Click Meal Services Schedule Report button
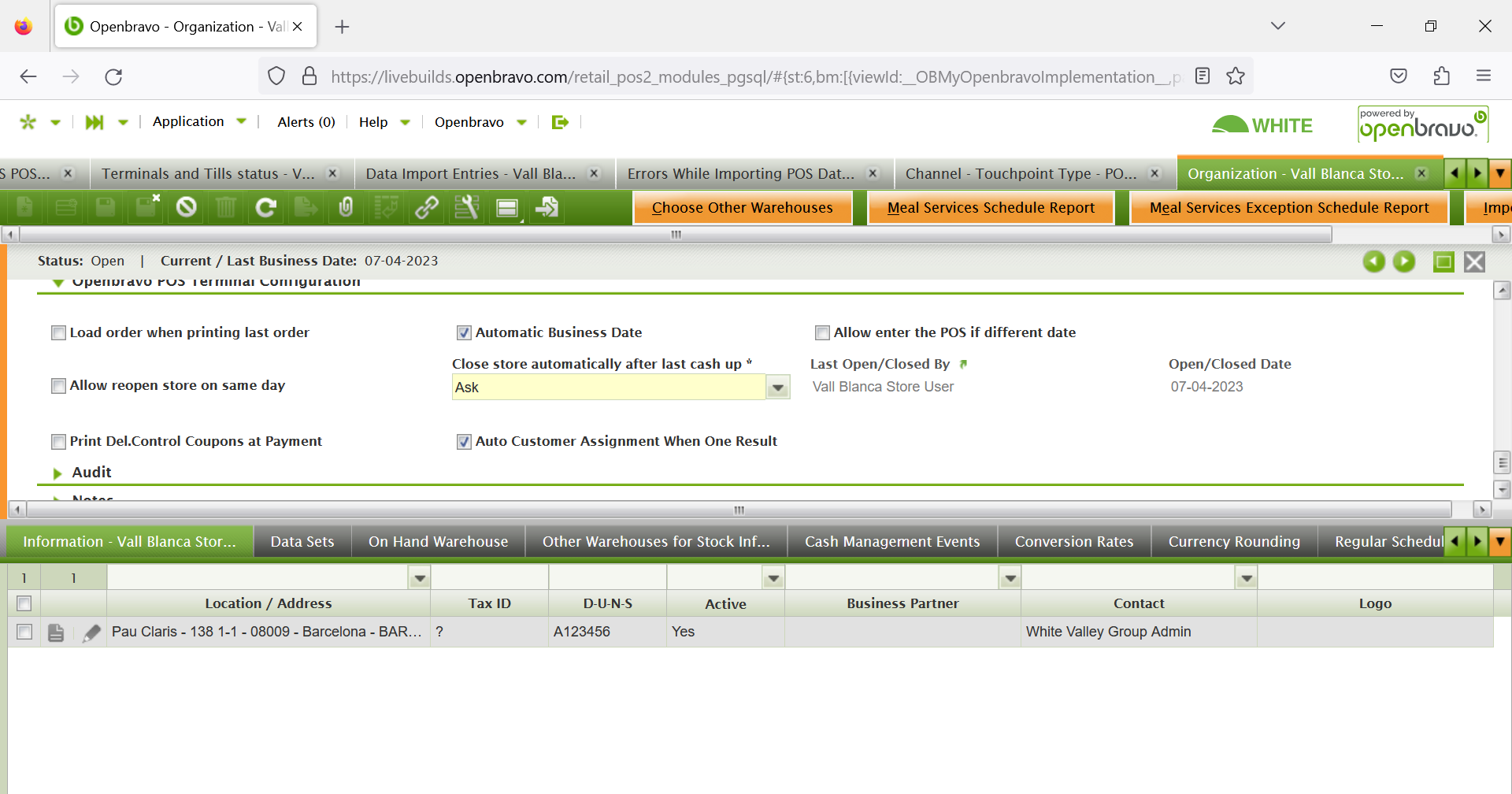The height and width of the screenshot is (794, 1512). point(991,208)
